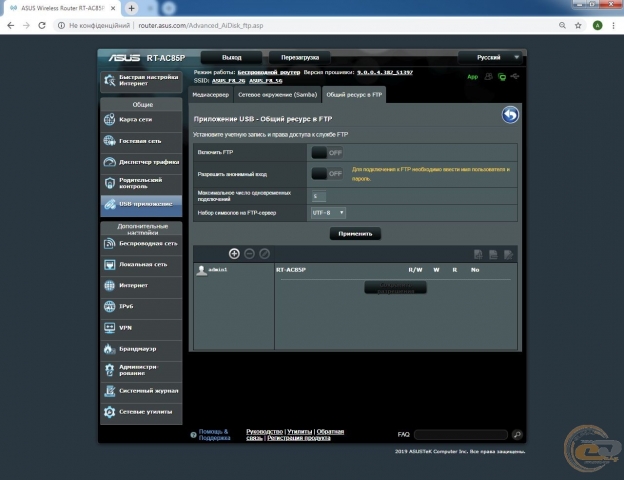Open the UTF-8 charset dropdown
Image resolution: width=624 pixels, height=480 pixels.
328,212
